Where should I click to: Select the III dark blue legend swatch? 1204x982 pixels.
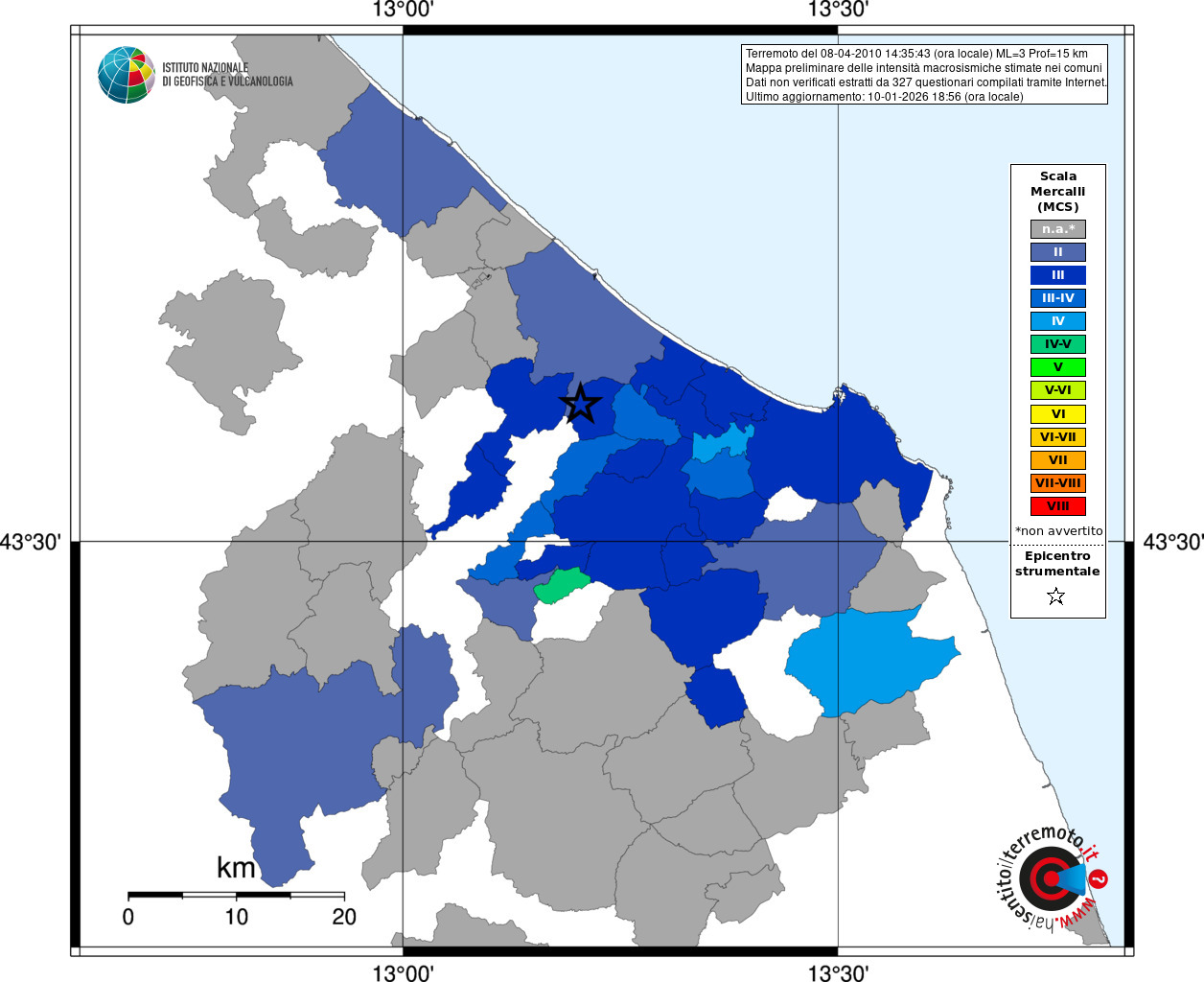click(x=1058, y=275)
